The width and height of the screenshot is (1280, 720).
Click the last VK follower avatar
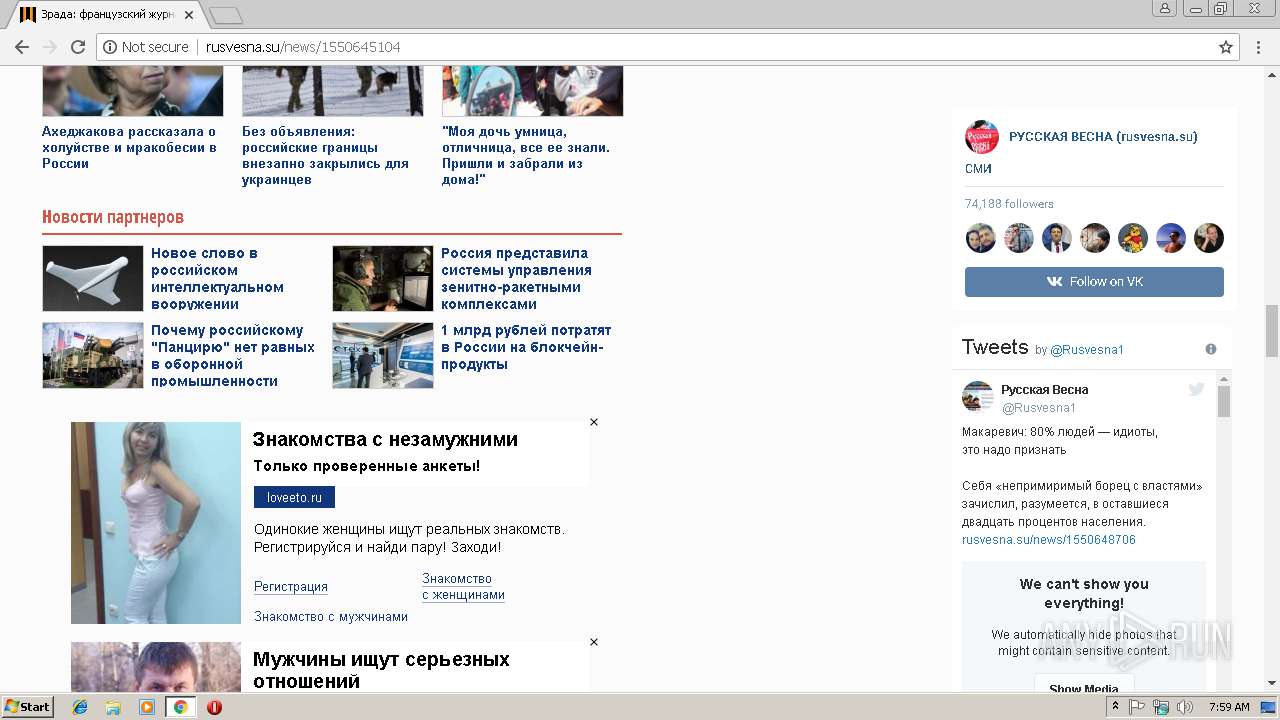coord(1209,238)
